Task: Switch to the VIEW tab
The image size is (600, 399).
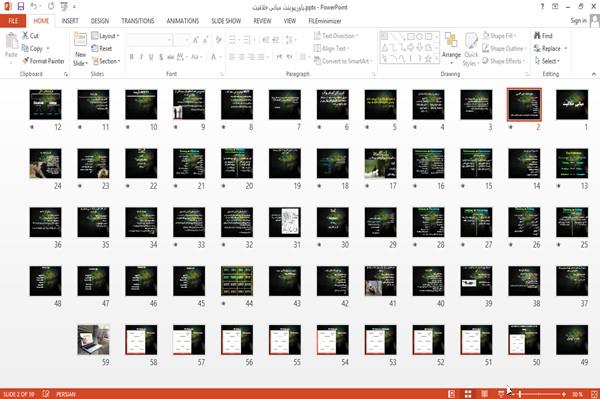Action: tap(290, 21)
